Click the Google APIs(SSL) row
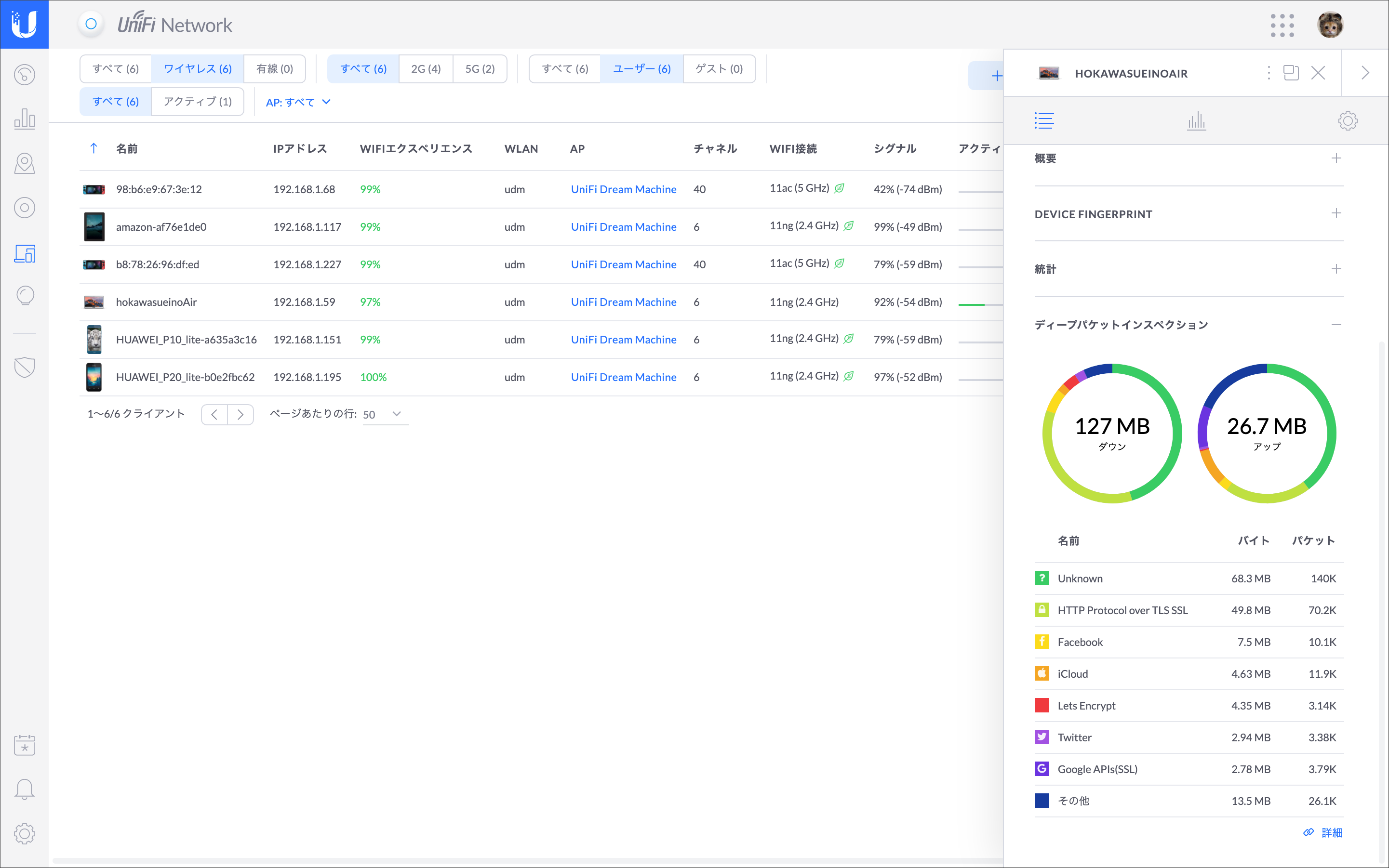 pyautogui.click(x=1189, y=769)
